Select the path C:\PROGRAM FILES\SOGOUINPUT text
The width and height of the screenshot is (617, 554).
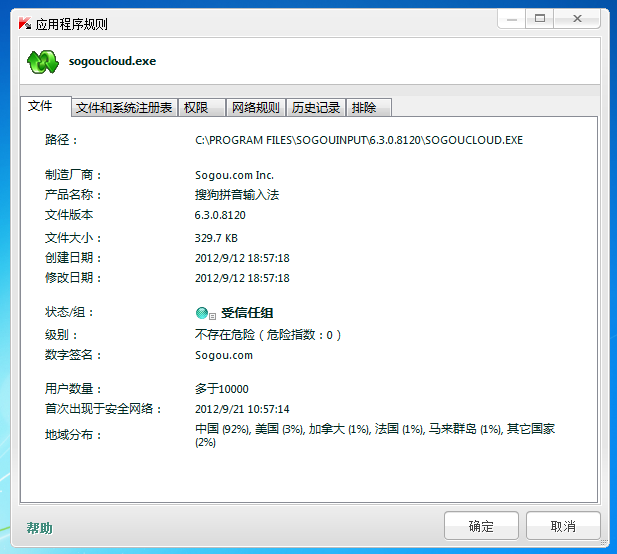[359, 140]
